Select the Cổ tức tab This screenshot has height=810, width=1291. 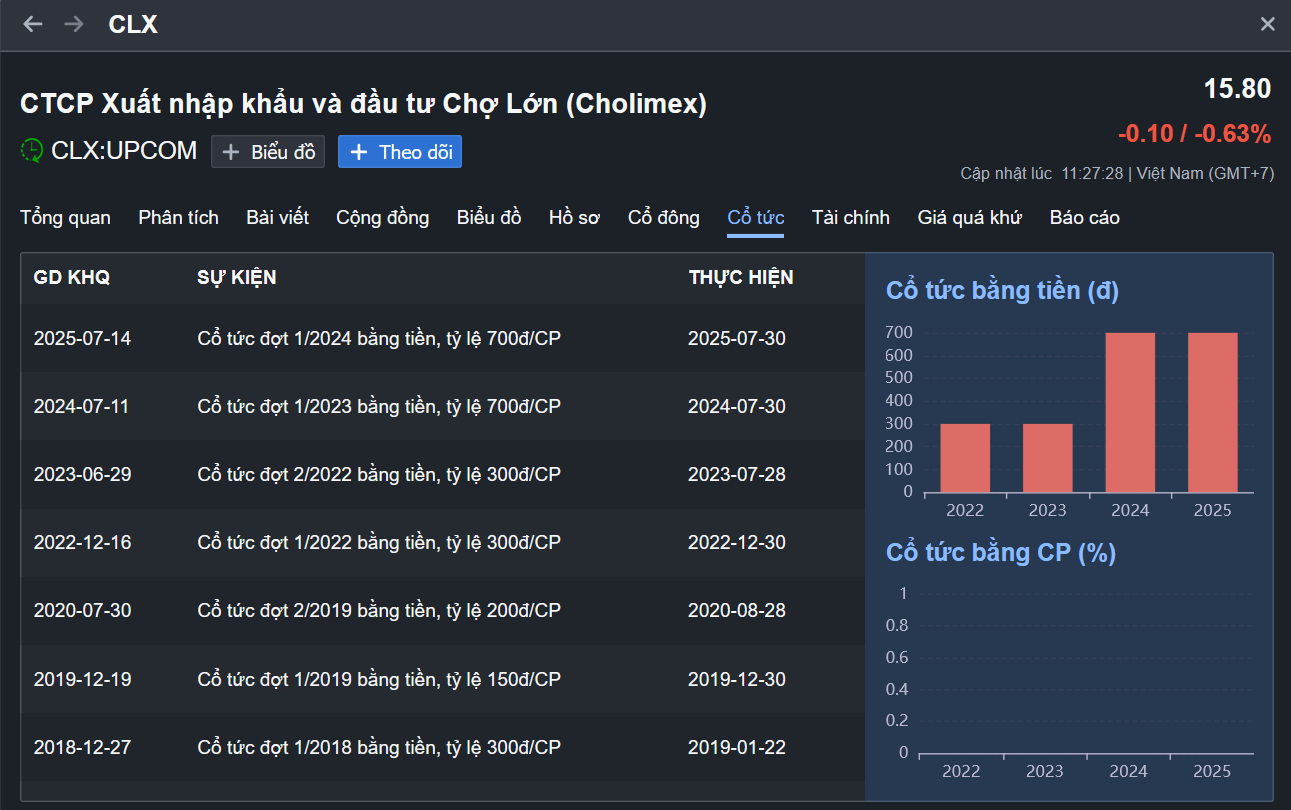(756, 218)
